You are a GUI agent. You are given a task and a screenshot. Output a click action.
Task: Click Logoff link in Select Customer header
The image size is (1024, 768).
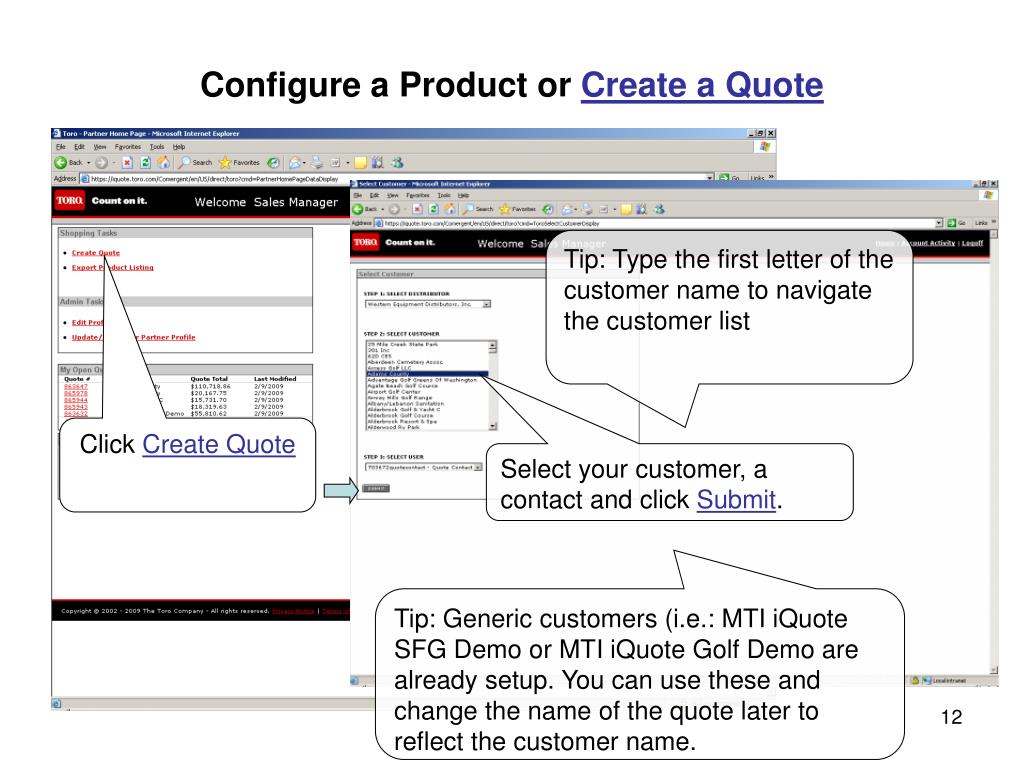click(972, 243)
